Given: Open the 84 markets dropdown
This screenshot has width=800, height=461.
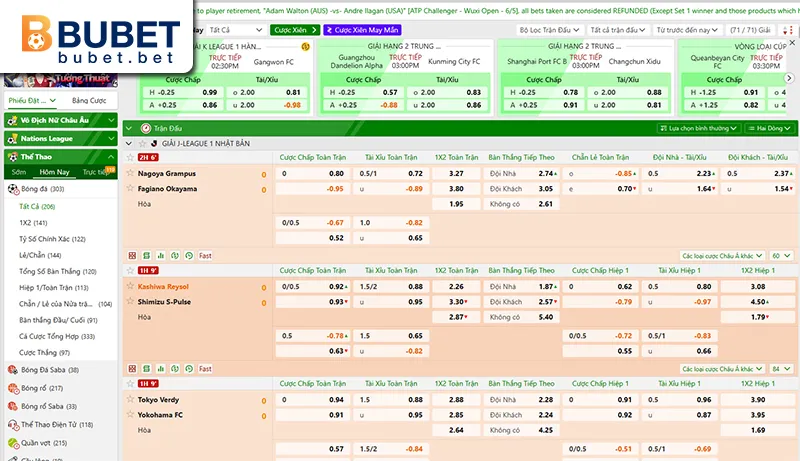Looking at the screenshot, I should (781, 369).
